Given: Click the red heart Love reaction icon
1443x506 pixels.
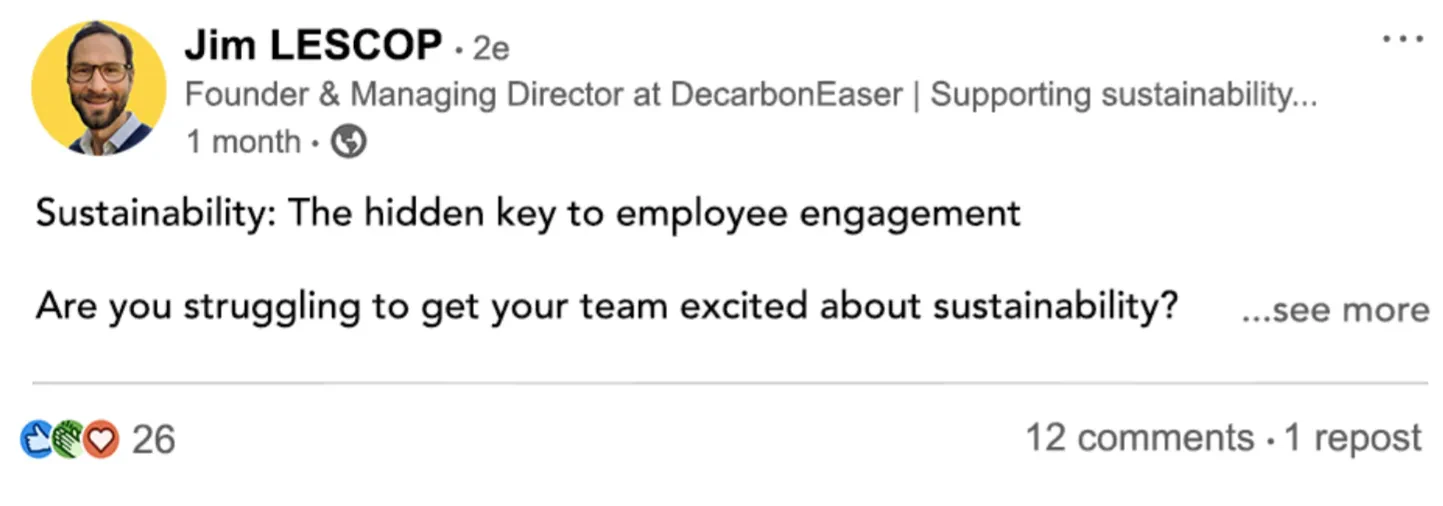Looking at the screenshot, I should 100,439.
